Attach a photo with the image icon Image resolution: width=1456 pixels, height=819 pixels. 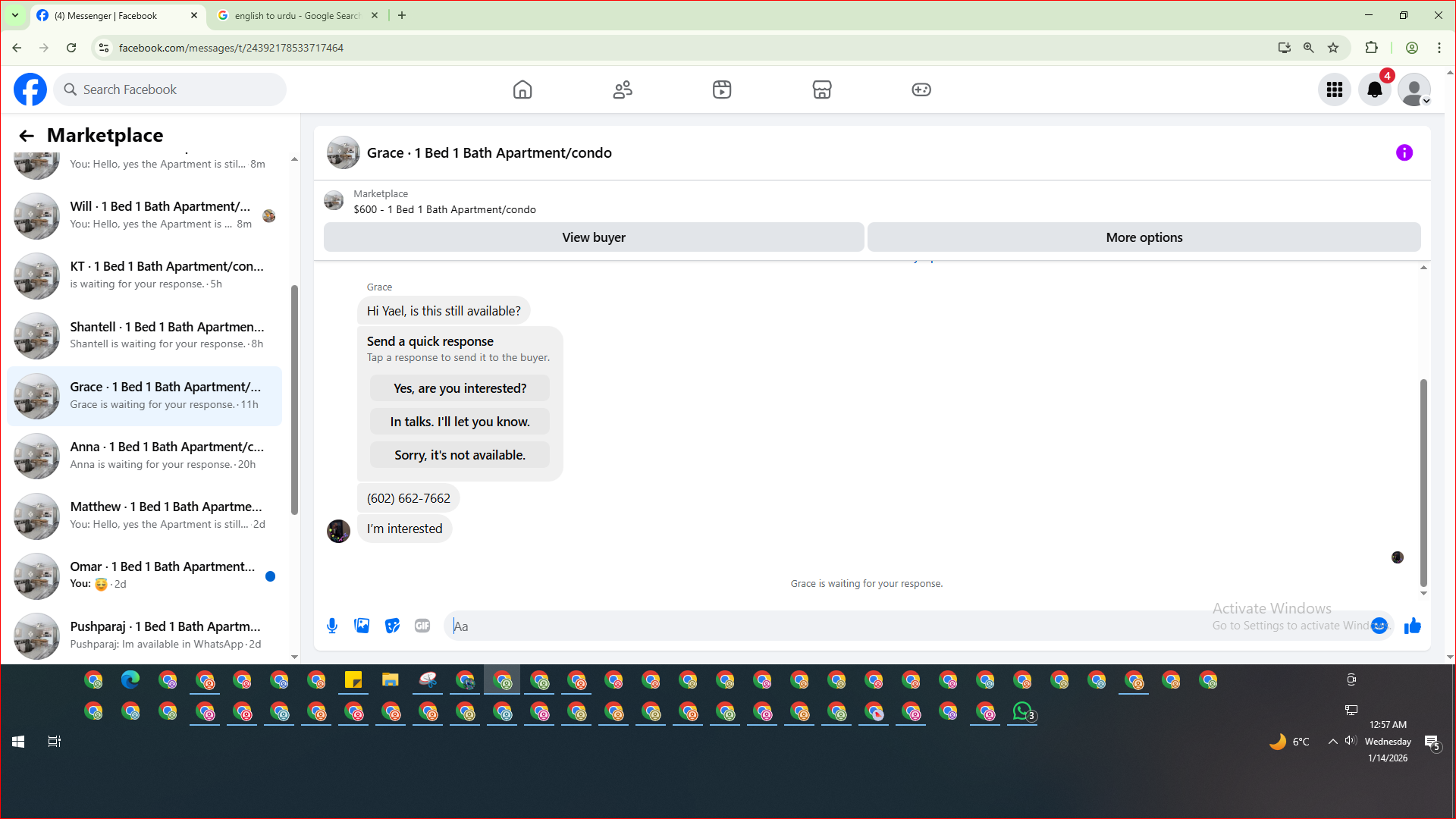point(362,626)
